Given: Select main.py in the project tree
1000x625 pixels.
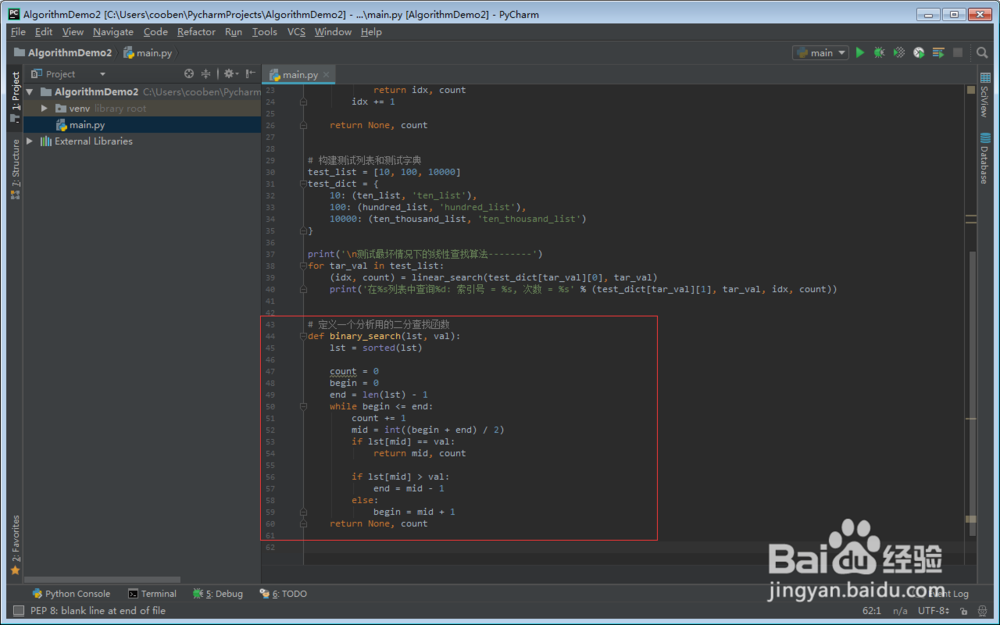Looking at the screenshot, I should [142, 125].
